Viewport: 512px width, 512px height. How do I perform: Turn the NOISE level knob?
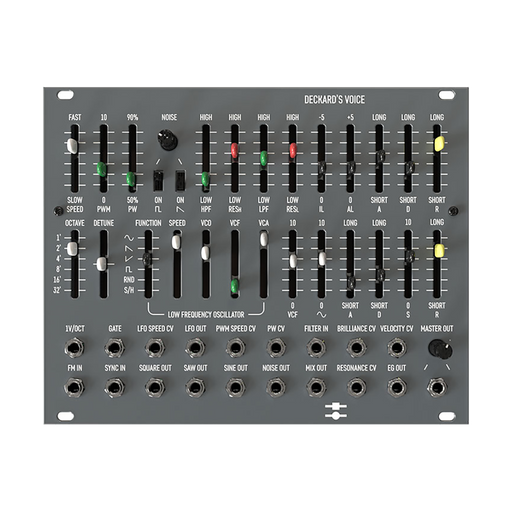click(x=167, y=140)
